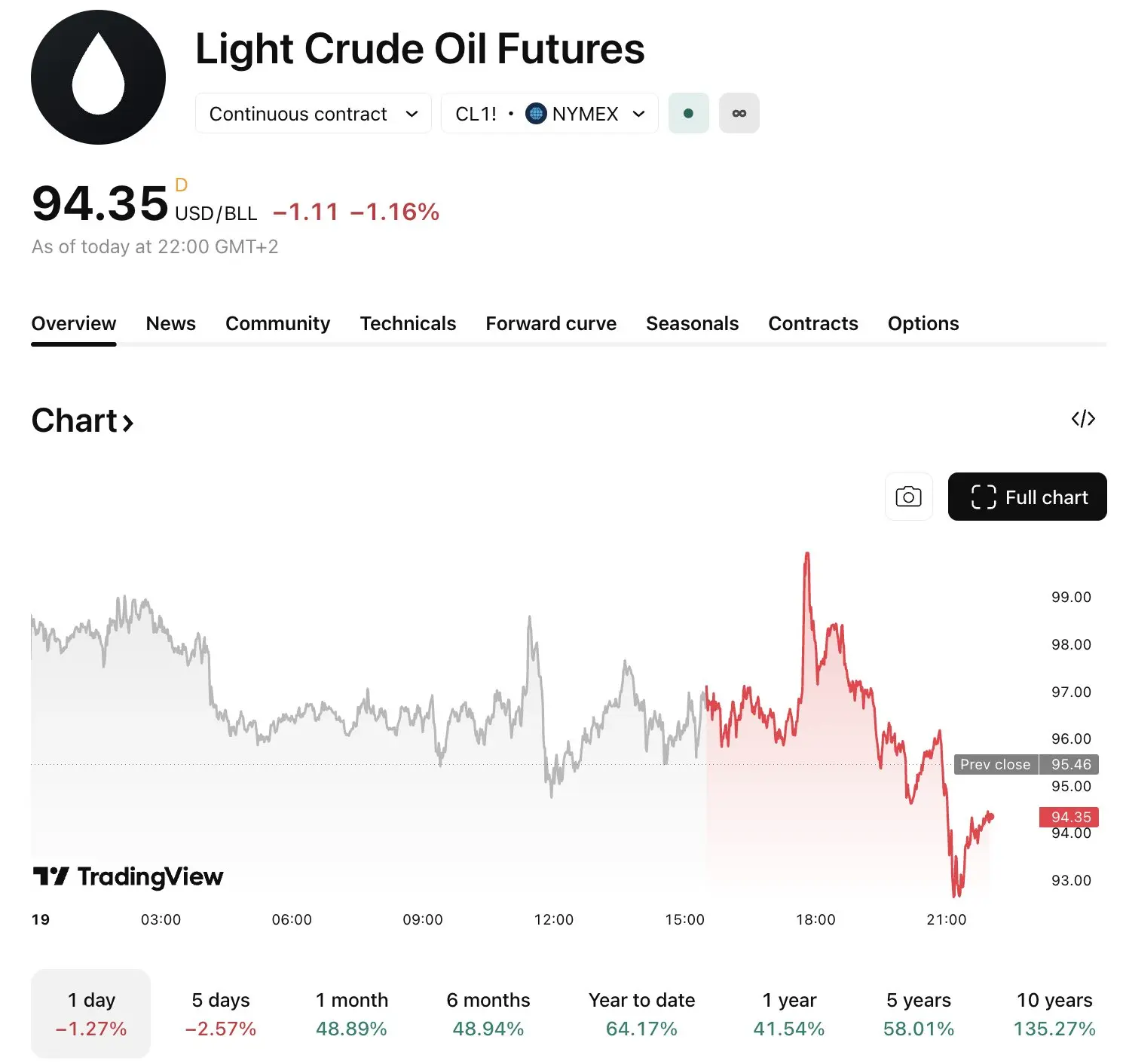
Task: Open the Full chart button
Action: coord(1027,497)
